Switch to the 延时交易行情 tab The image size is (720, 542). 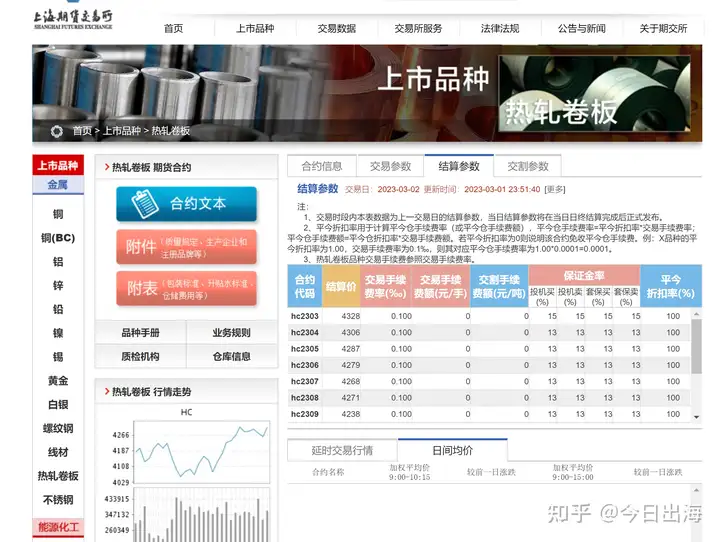click(342, 451)
